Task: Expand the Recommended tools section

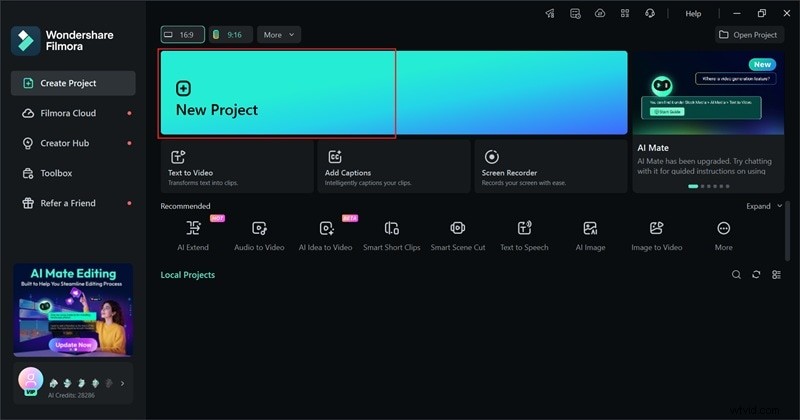Action: coord(764,206)
